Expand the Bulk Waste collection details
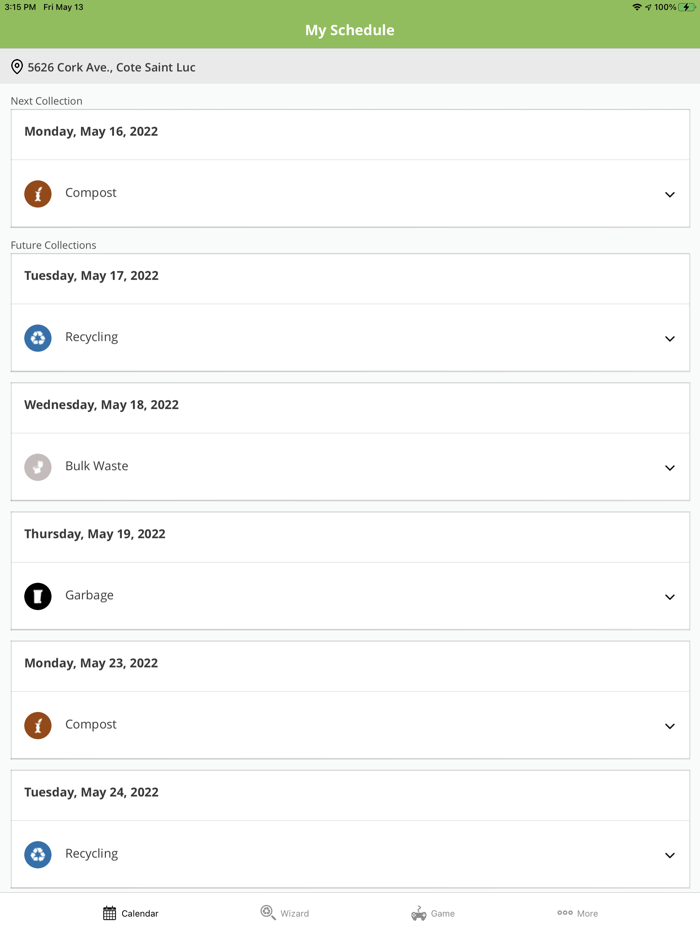 tap(670, 468)
